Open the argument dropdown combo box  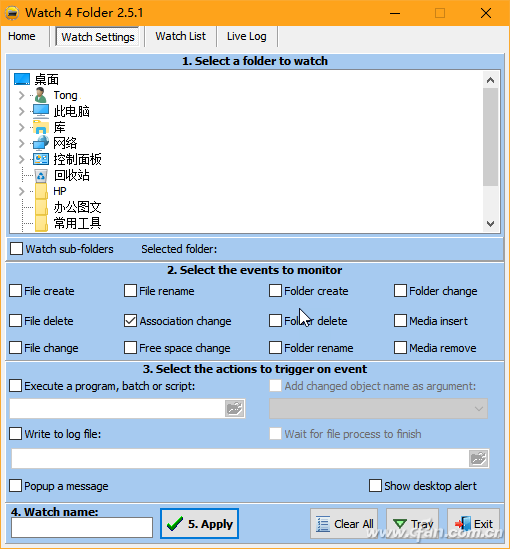point(378,409)
